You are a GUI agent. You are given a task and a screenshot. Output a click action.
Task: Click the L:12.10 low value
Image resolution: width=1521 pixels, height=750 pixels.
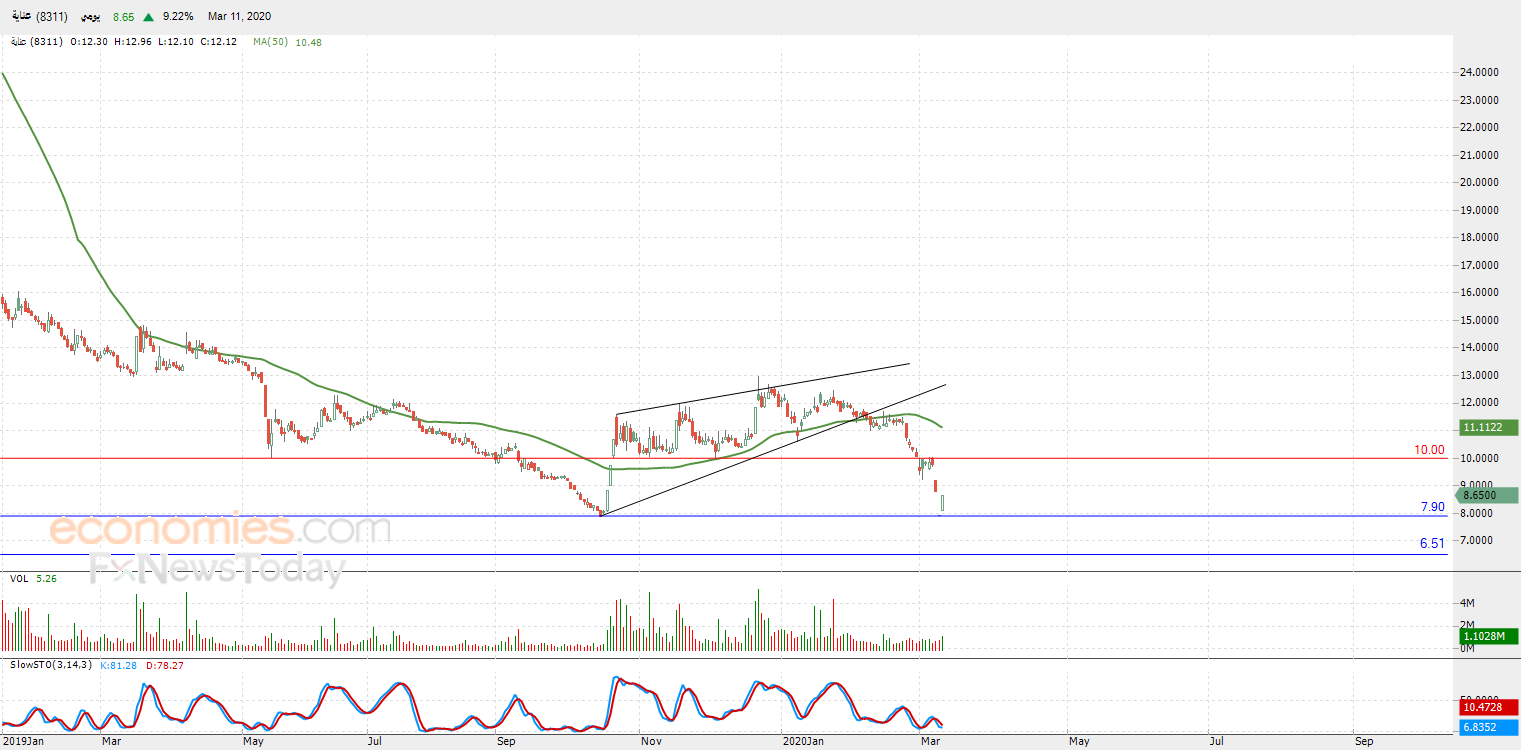[x=175, y=42]
